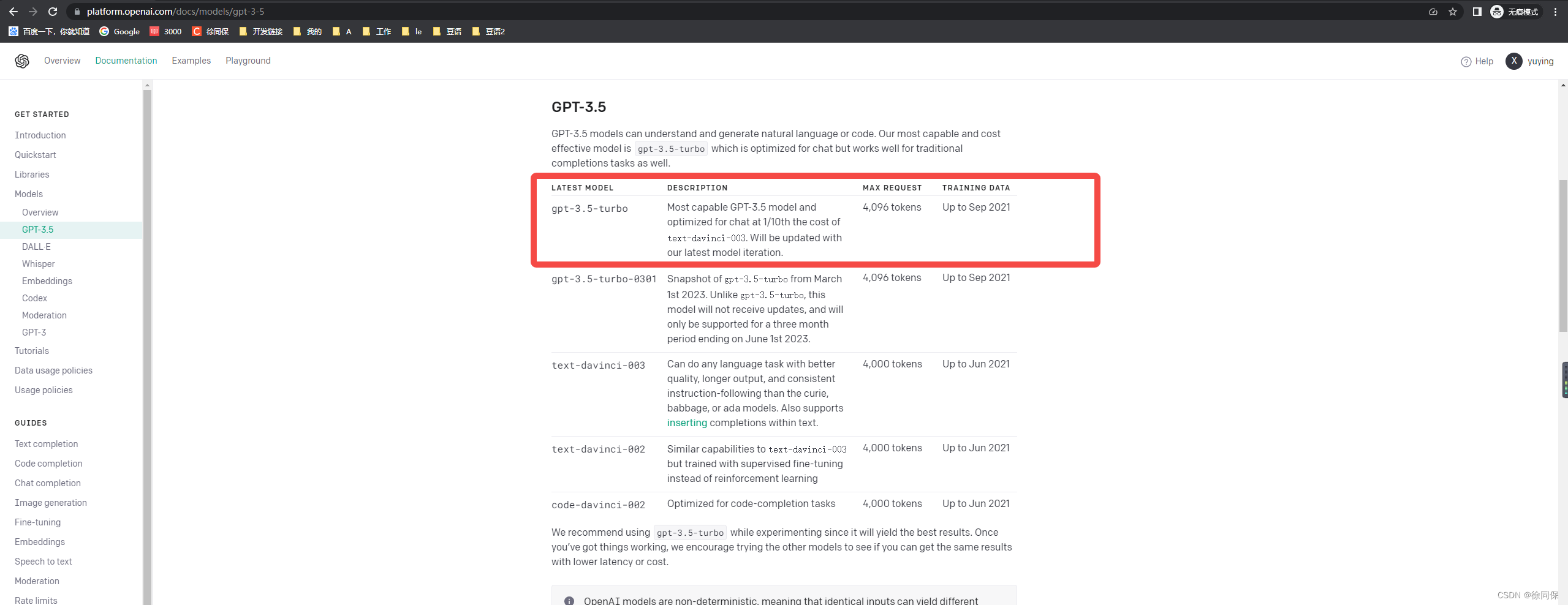The width and height of the screenshot is (1568, 605).
Task: Open the Google bookmark
Action: [119, 31]
